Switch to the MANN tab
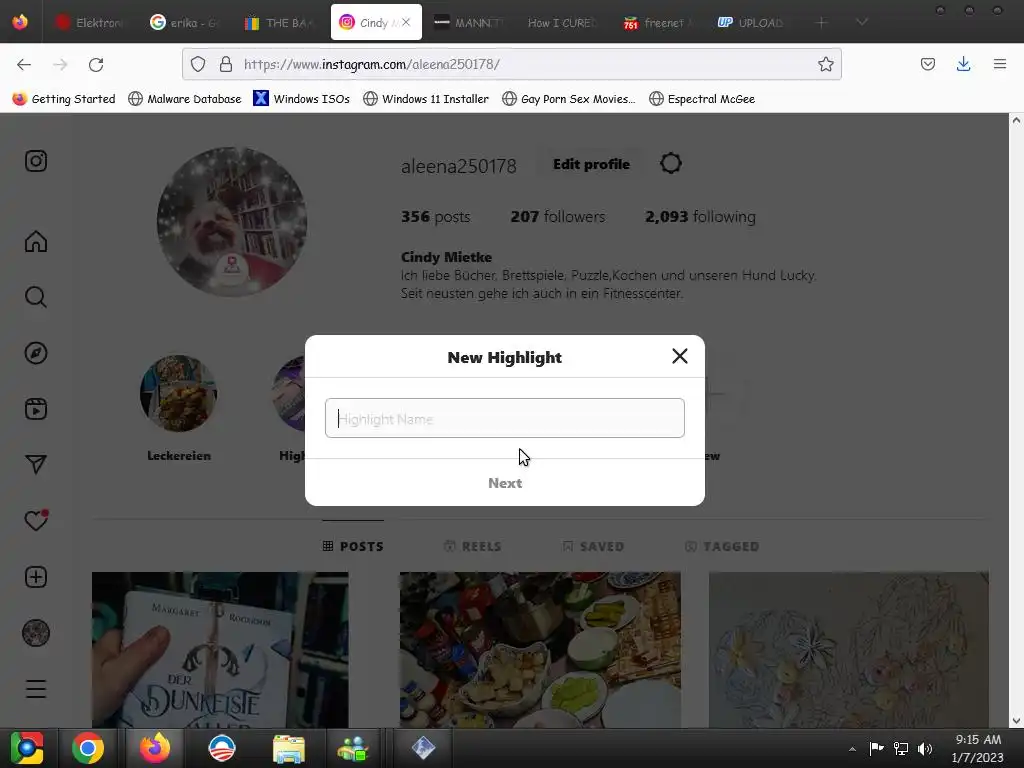Image resolution: width=1024 pixels, height=768 pixels. (x=470, y=22)
